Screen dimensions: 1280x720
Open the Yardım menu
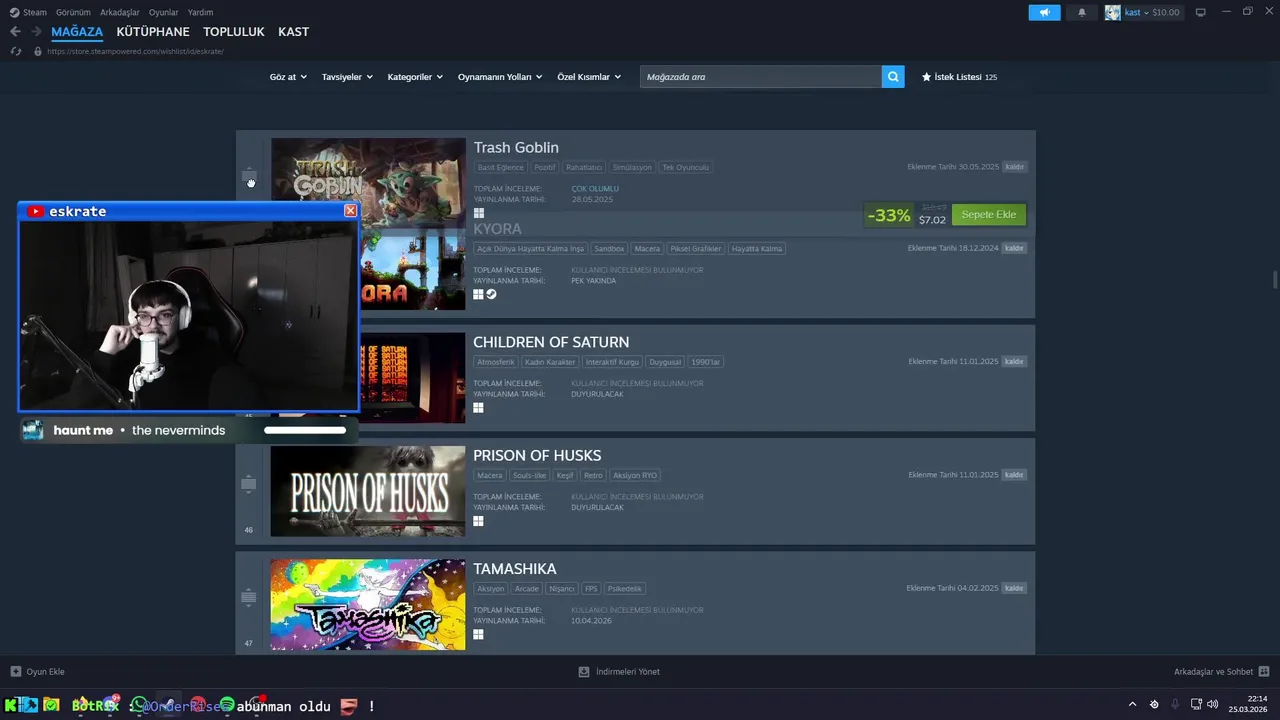[200, 12]
